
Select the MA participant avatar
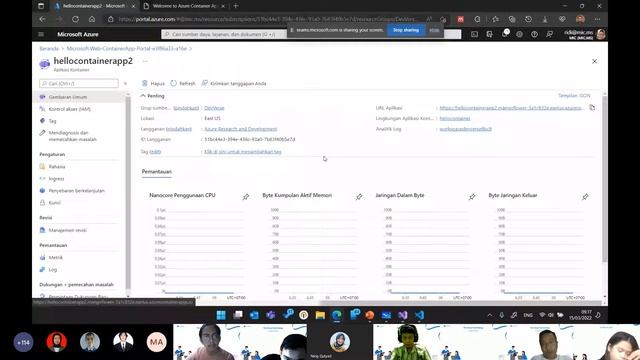click(156, 342)
